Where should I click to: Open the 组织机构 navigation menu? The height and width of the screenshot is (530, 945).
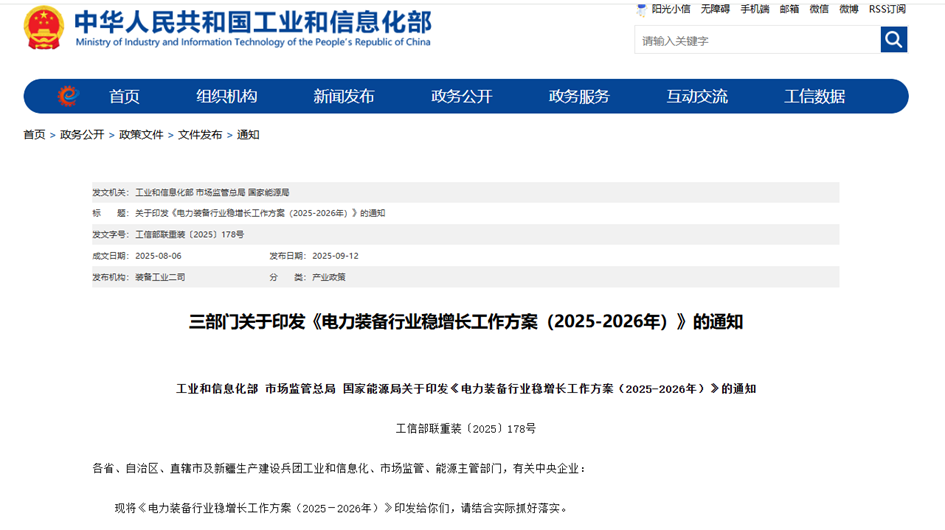pos(227,96)
